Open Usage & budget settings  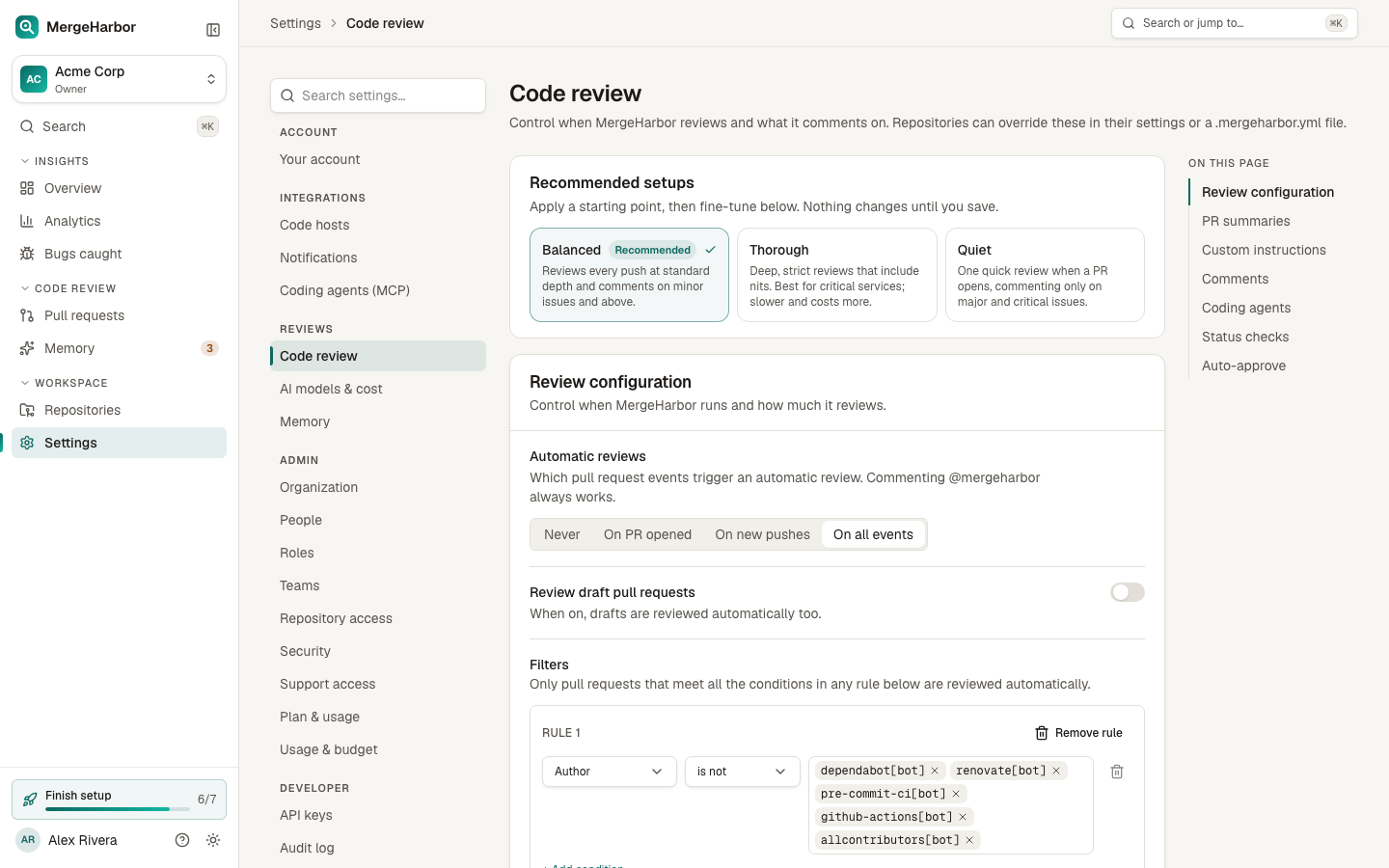pyautogui.click(x=378, y=749)
